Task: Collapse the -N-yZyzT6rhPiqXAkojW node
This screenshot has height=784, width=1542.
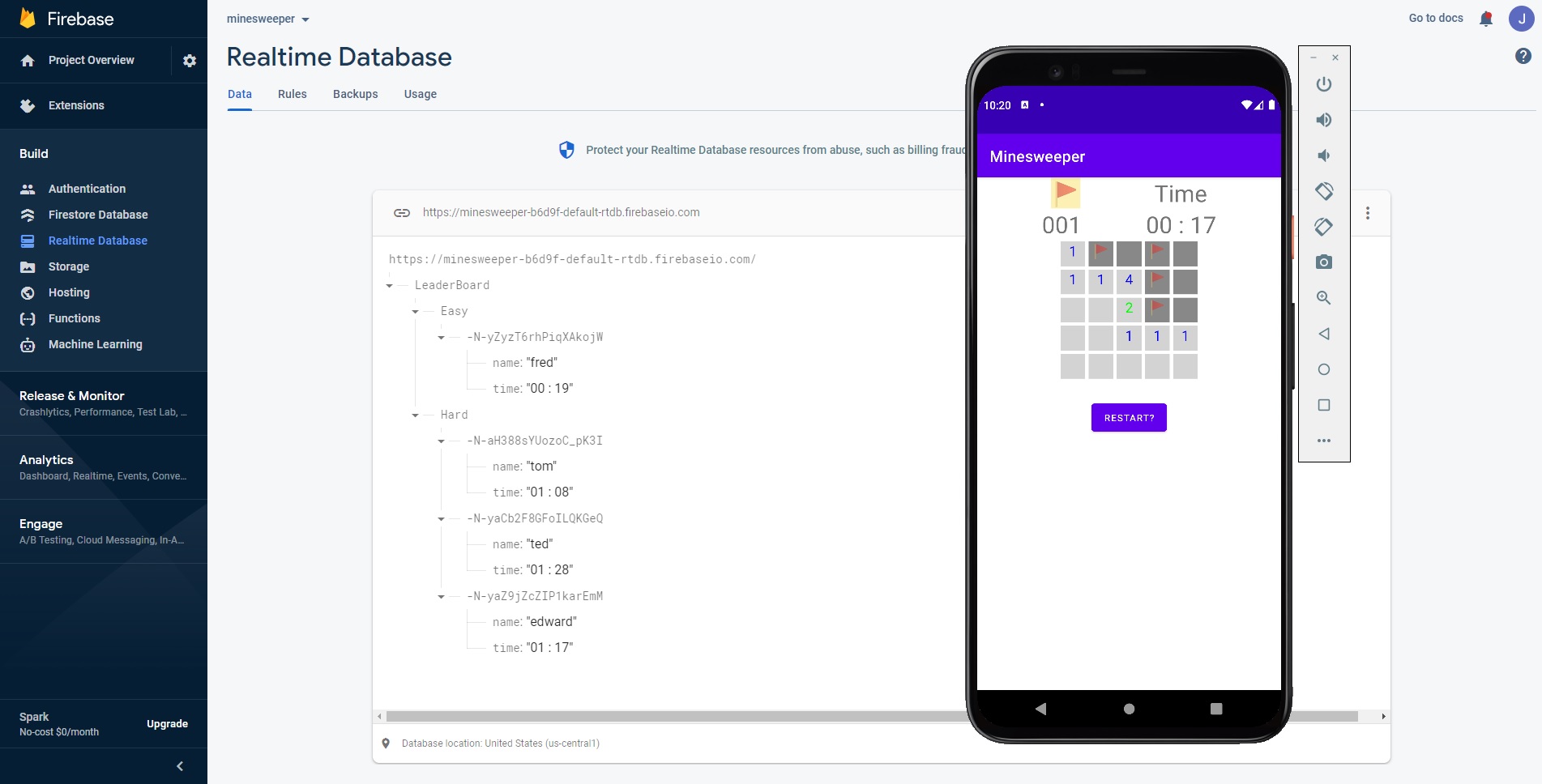Action: tap(442, 338)
